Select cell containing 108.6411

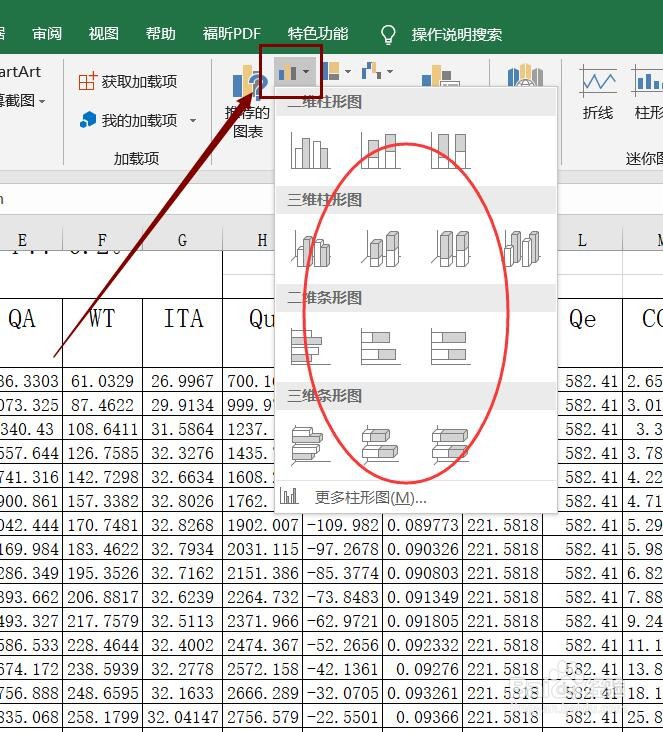102,429
